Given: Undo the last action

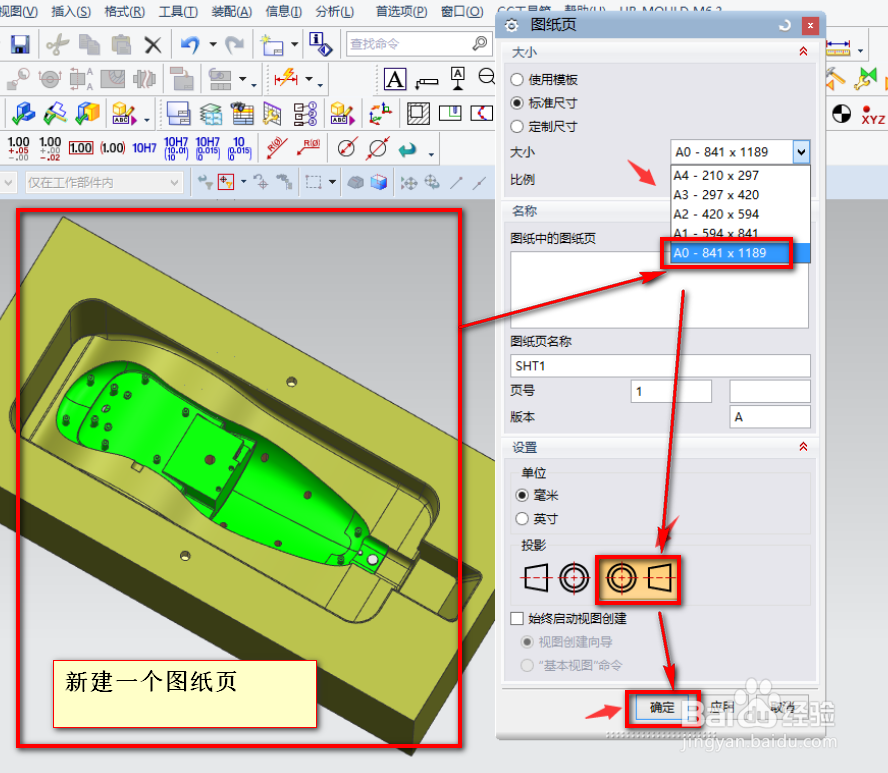Looking at the screenshot, I should click(190, 44).
